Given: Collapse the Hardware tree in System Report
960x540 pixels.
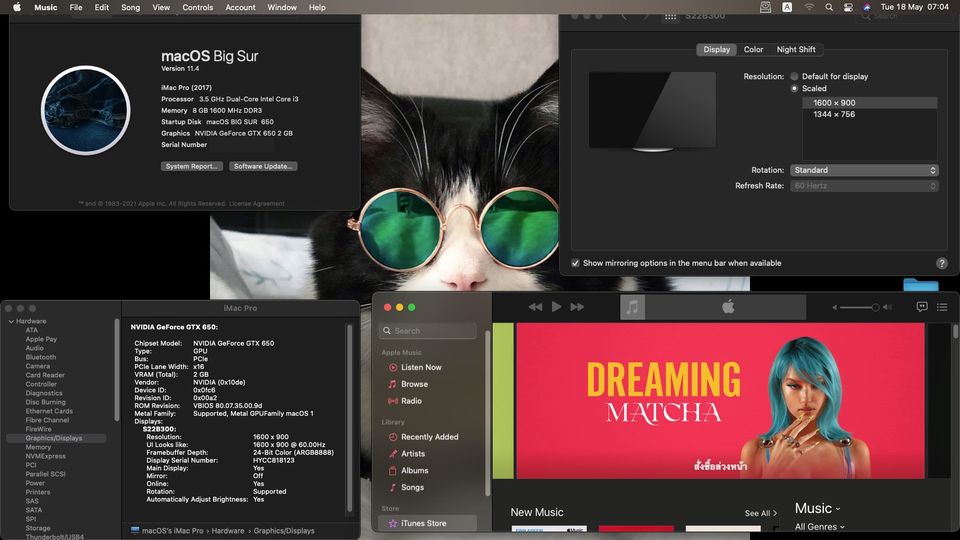Looking at the screenshot, I should (x=11, y=321).
